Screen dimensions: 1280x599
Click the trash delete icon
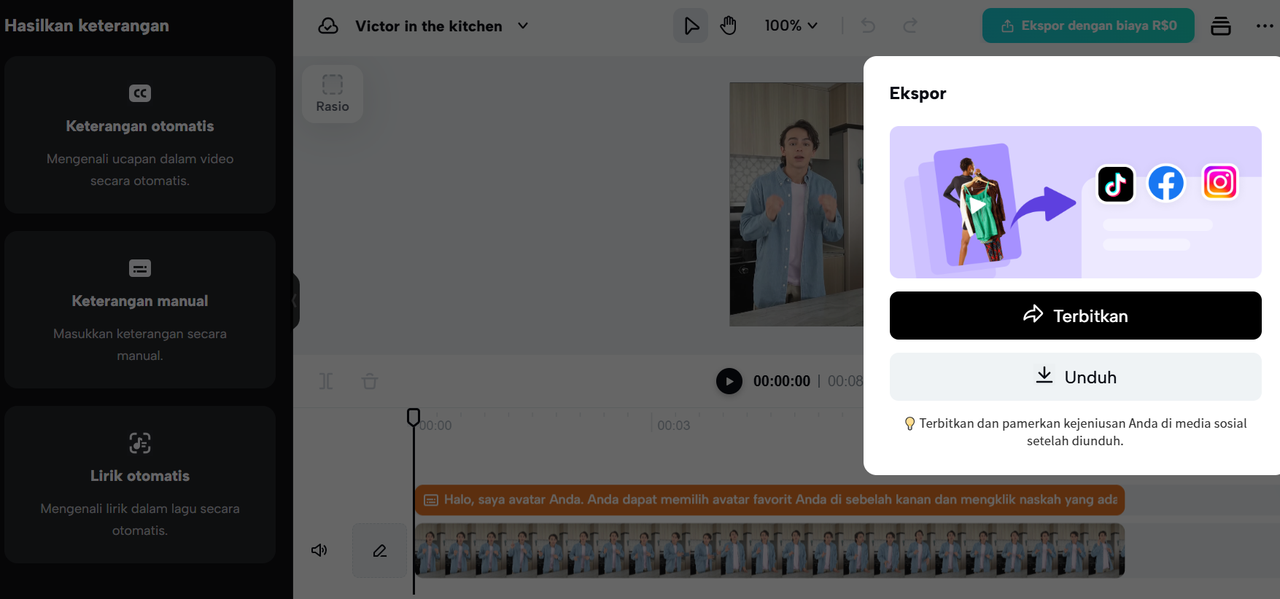pyautogui.click(x=370, y=381)
